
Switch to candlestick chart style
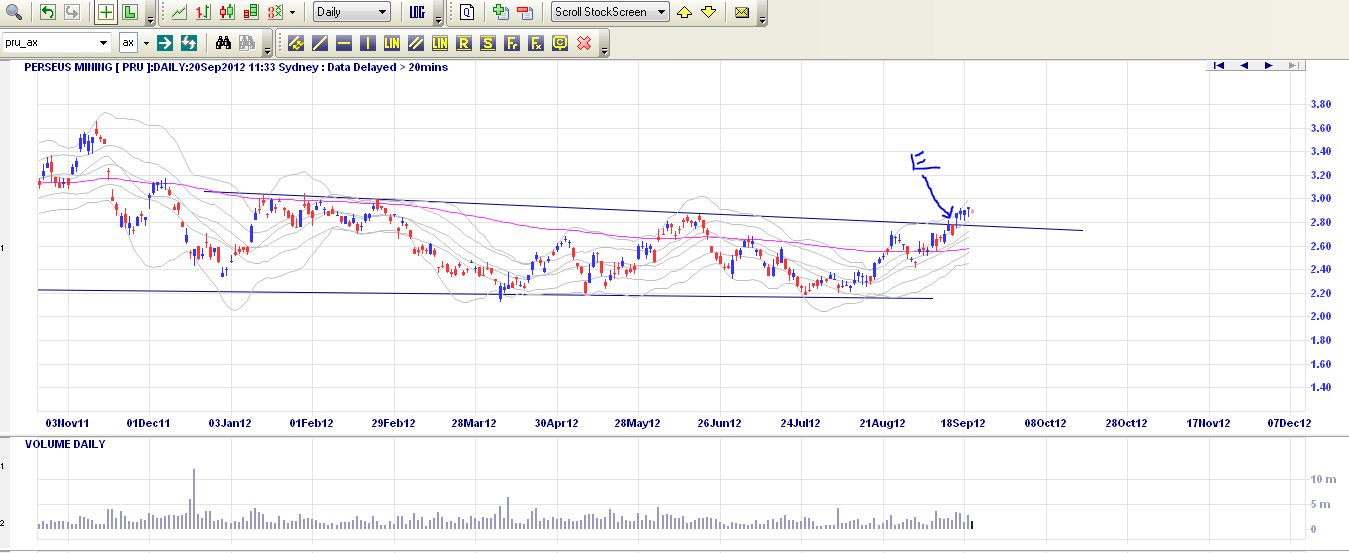[x=227, y=12]
